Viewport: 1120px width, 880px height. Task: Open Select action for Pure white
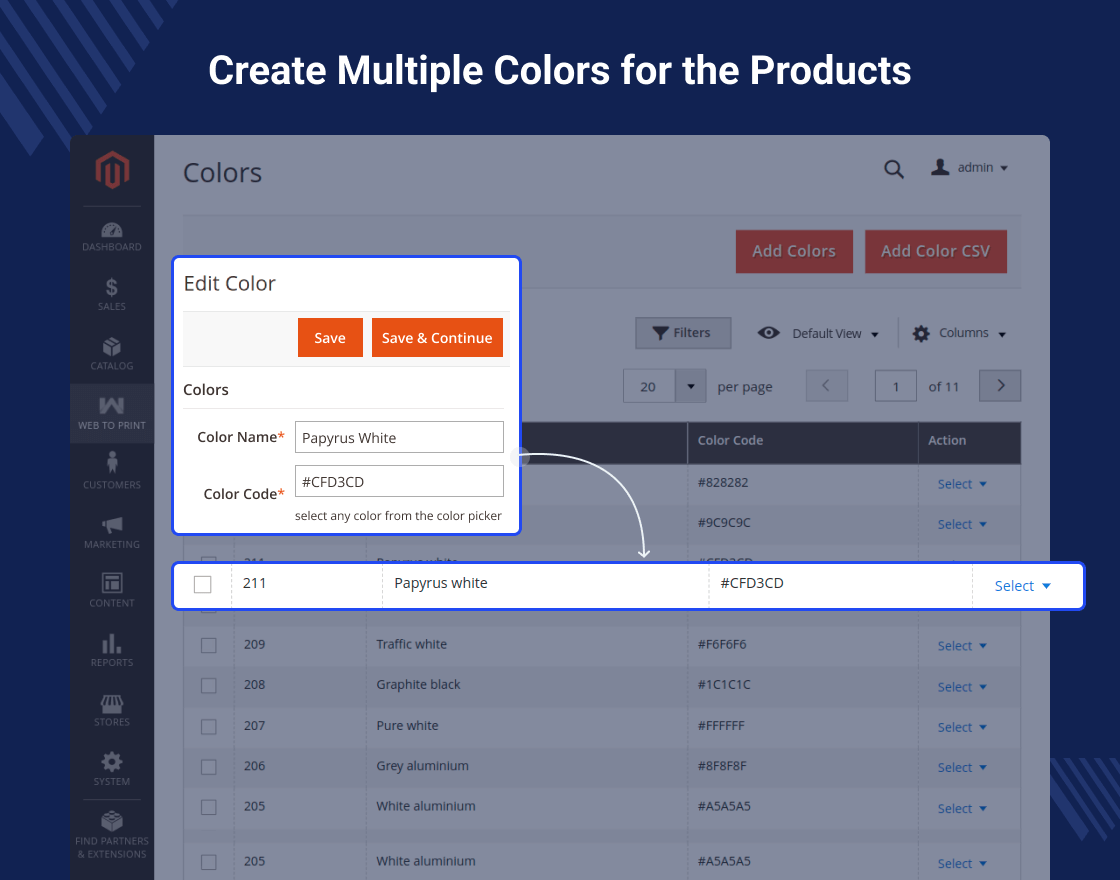tap(961, 727)
